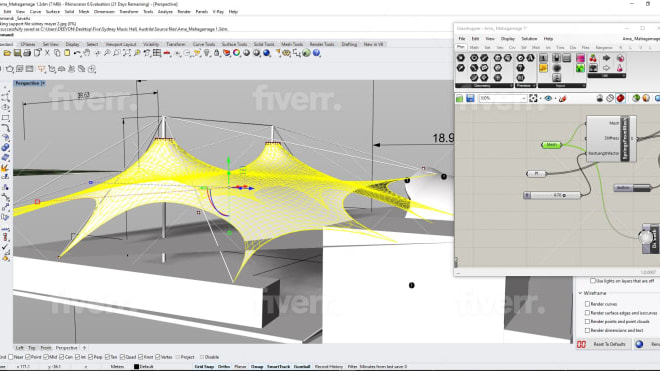Screen dimensions: 660x371
Task: Select the red shaded preview mode in Grasshopper
Action: pos(620,99)
